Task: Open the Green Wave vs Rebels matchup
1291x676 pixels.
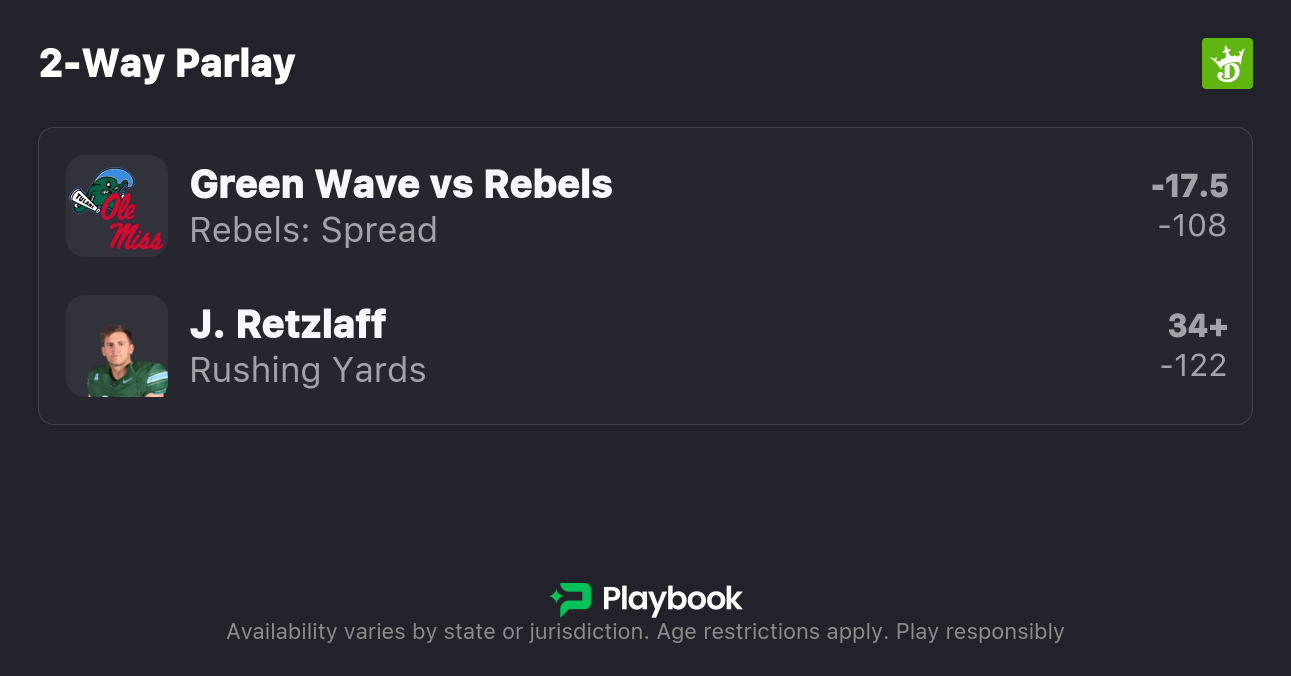Action: click(x=401, y=184)
